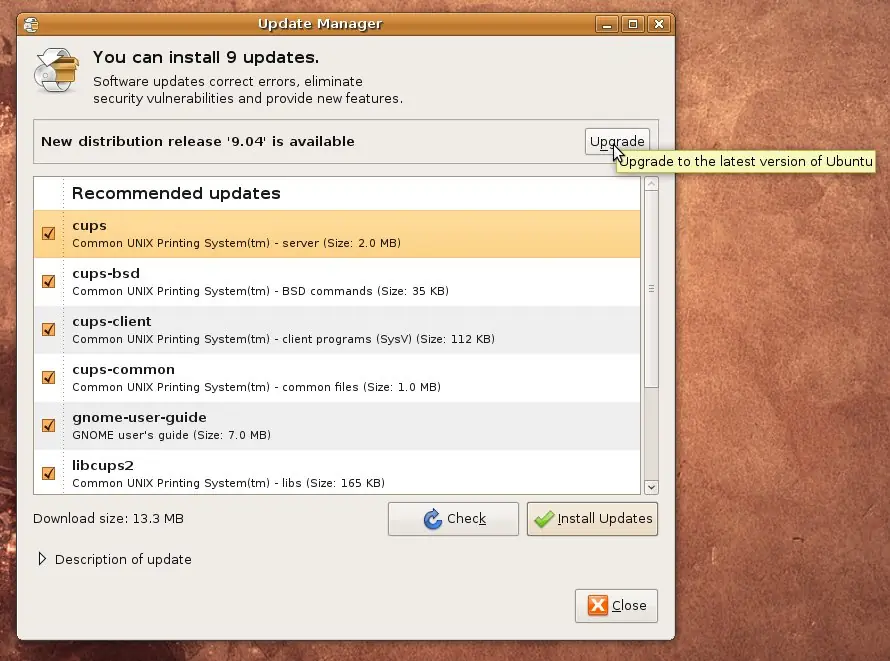Click 'server (Size: 2.0 MB)' description text

tap(341, 243)
